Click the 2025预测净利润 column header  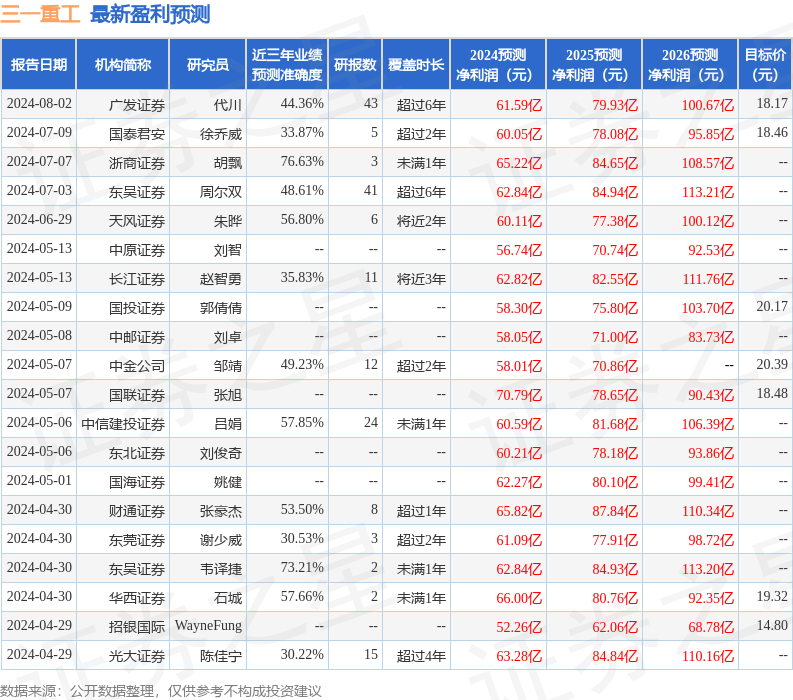click(x=594, y=65)
